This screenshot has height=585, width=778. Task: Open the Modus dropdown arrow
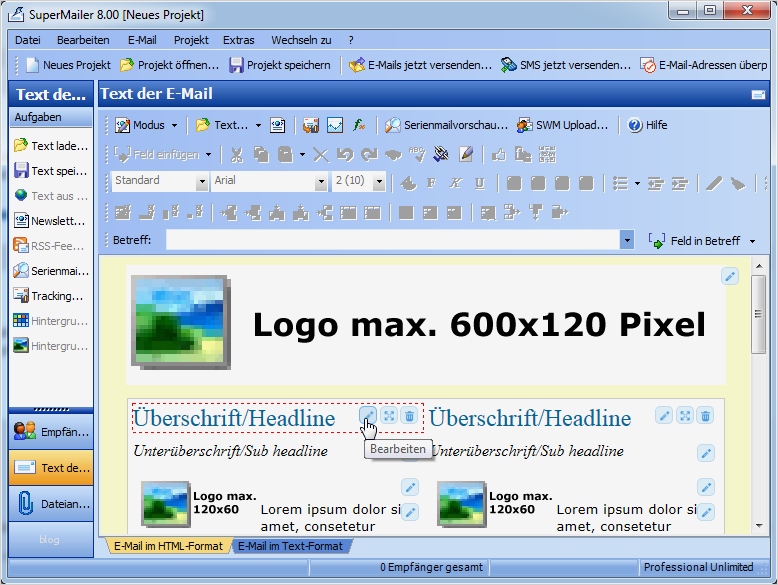[174, 126]
